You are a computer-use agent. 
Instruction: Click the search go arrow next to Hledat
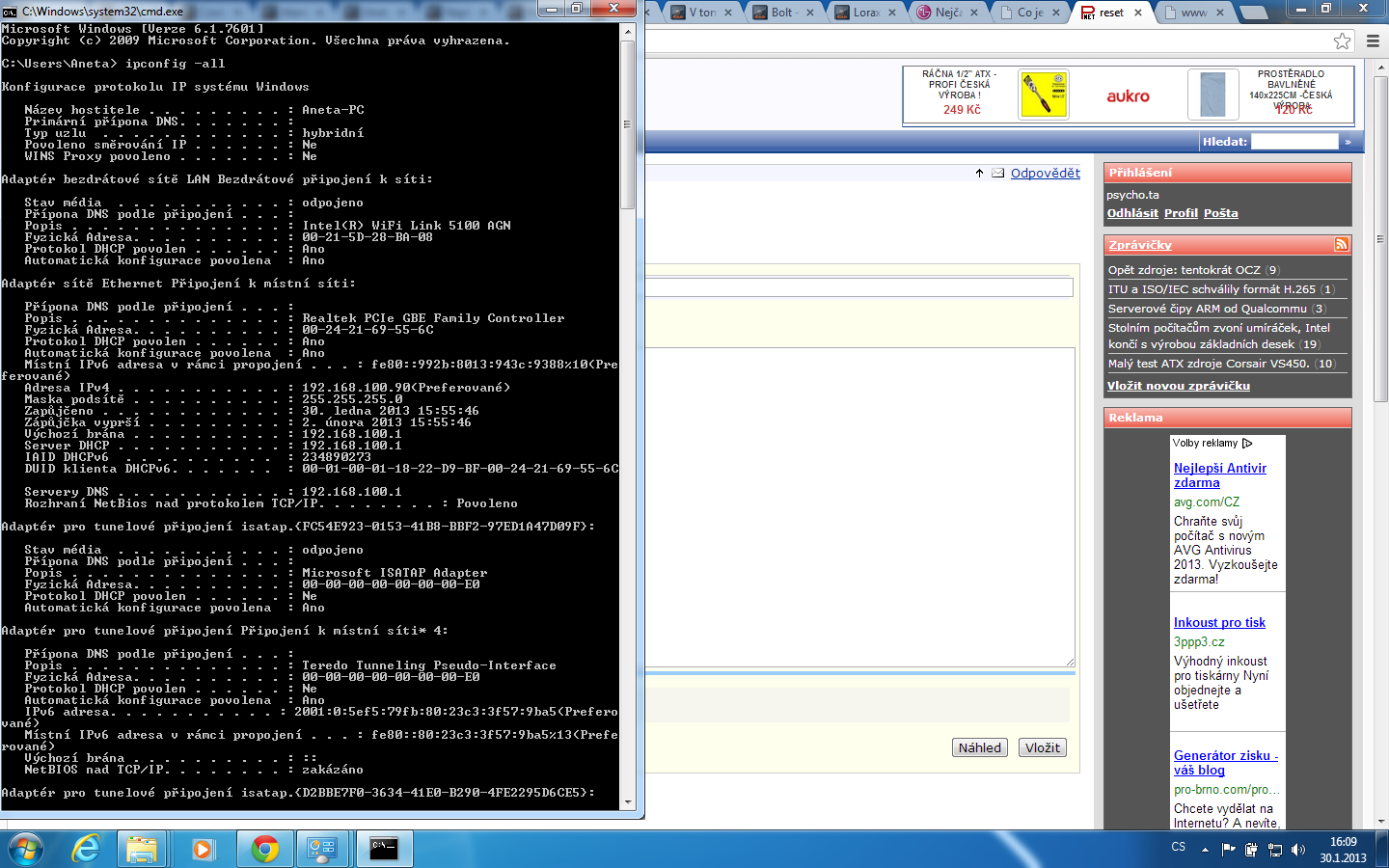pyautogui.click(x=1348, y=142)
